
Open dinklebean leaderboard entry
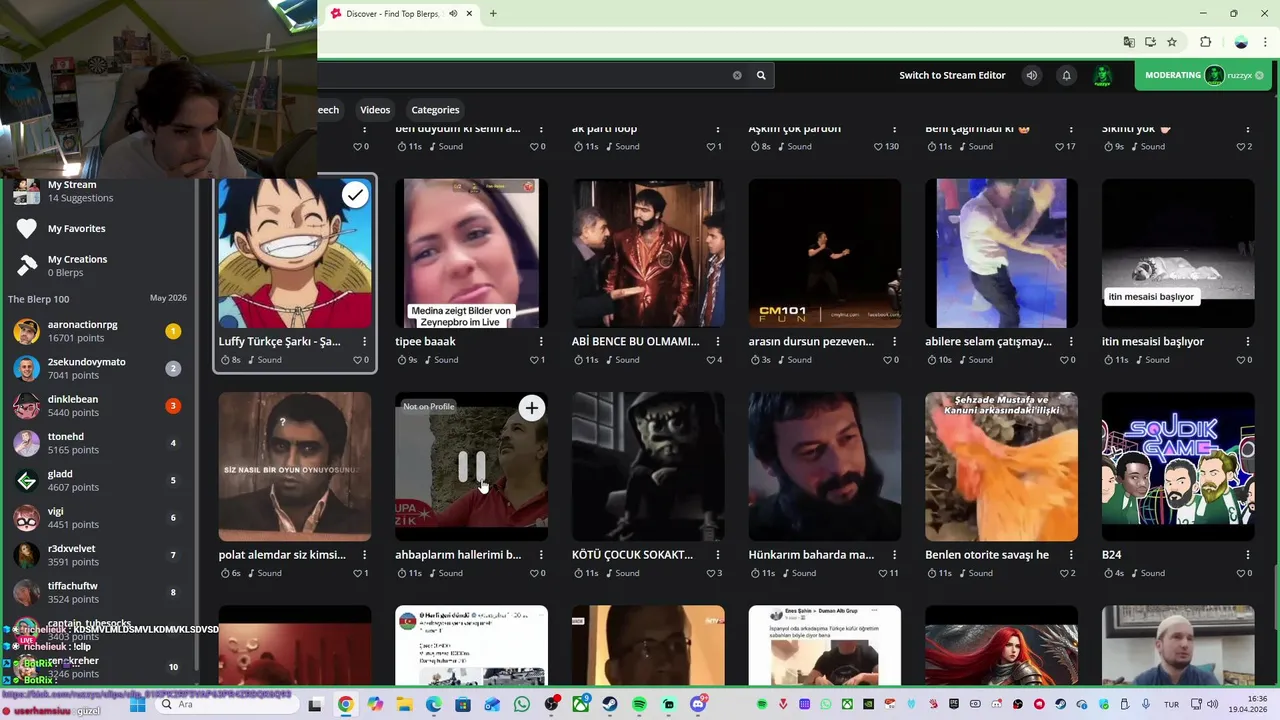click(97, 406)
